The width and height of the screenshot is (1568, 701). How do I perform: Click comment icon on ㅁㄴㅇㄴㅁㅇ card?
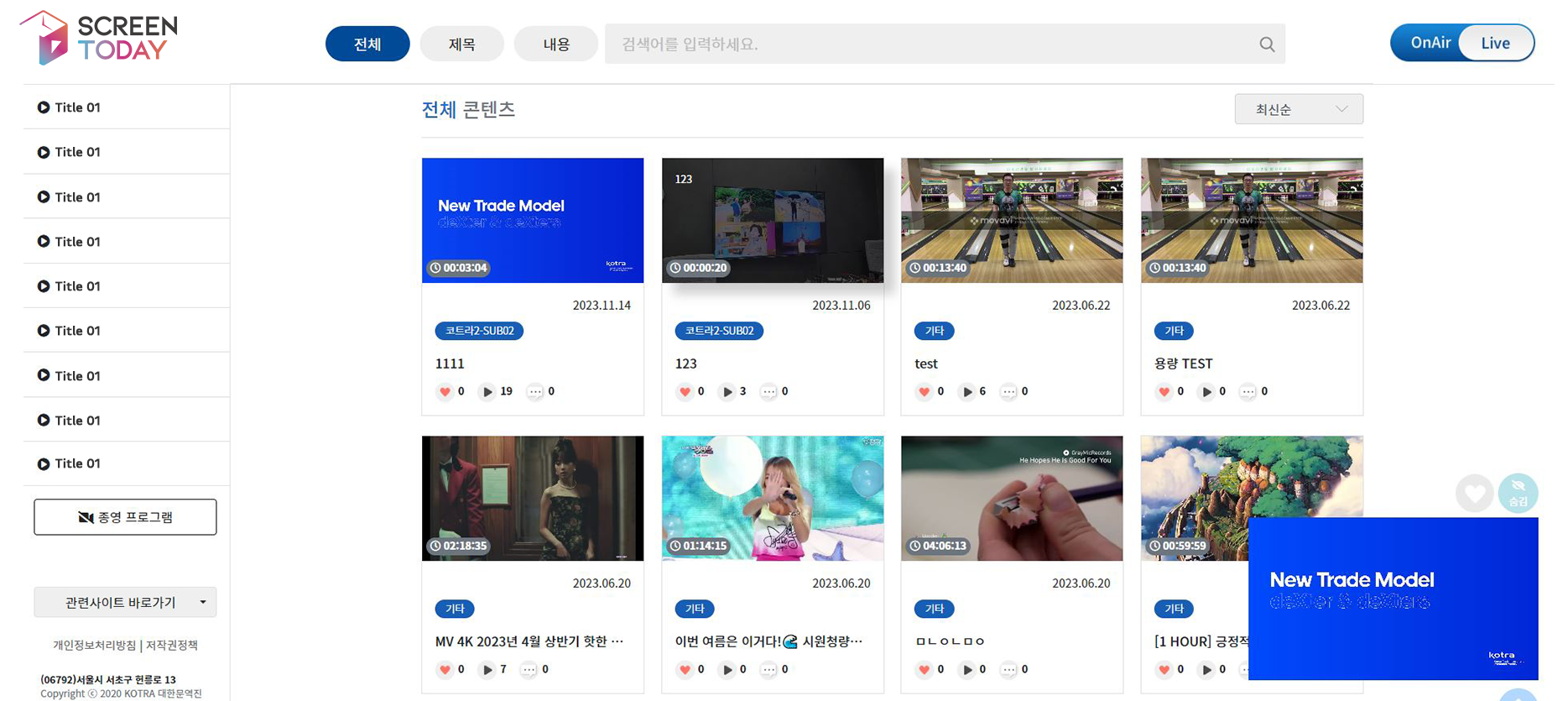pos(1009,670)
